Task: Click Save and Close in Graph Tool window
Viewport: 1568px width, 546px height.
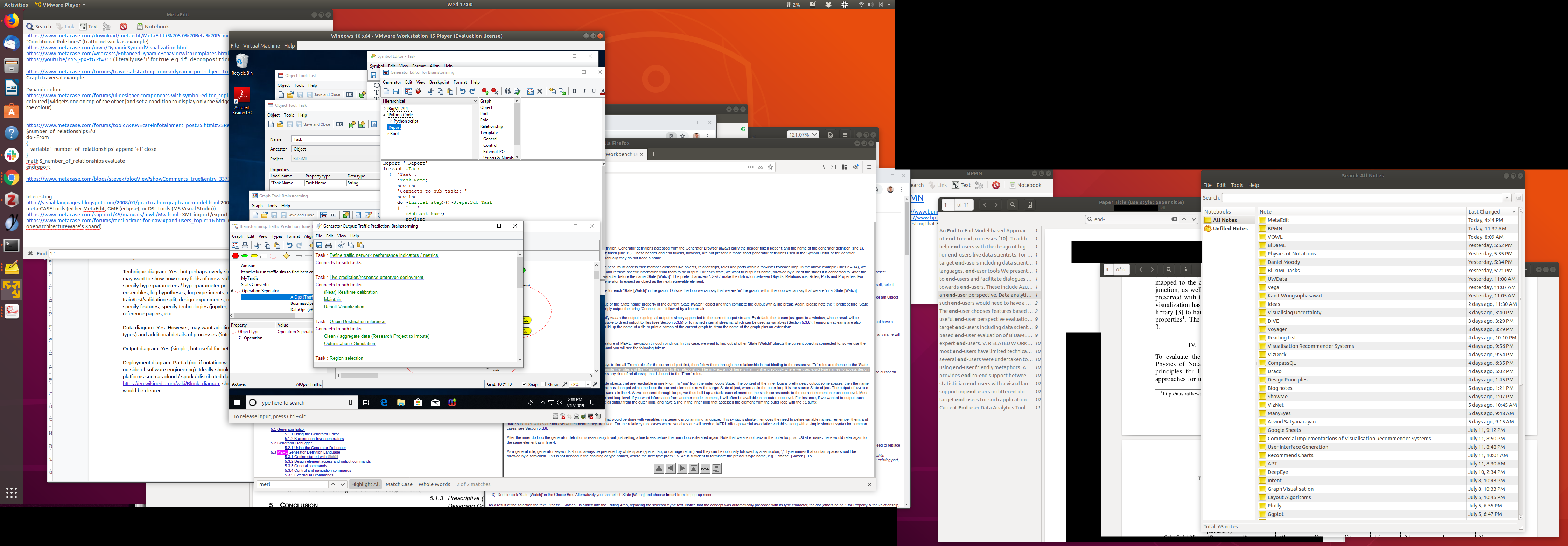Action: pos(297,215)
